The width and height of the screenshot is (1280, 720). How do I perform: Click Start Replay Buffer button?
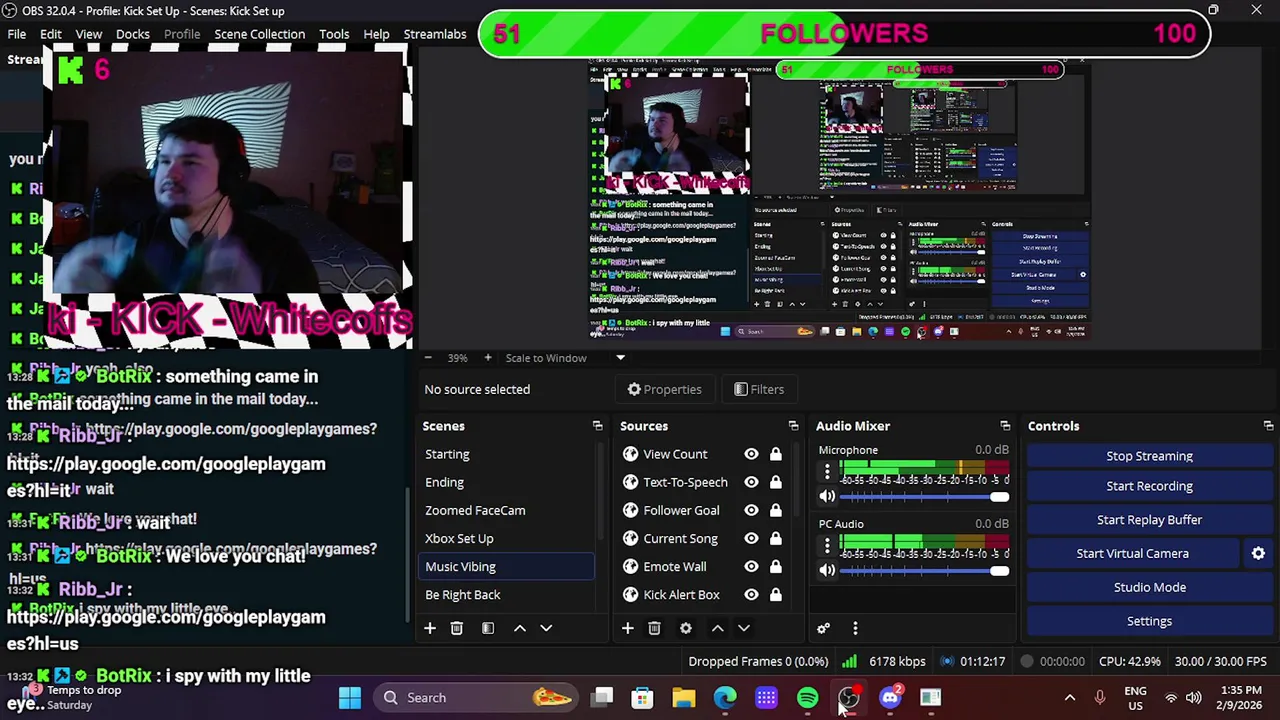[1150, 520]
